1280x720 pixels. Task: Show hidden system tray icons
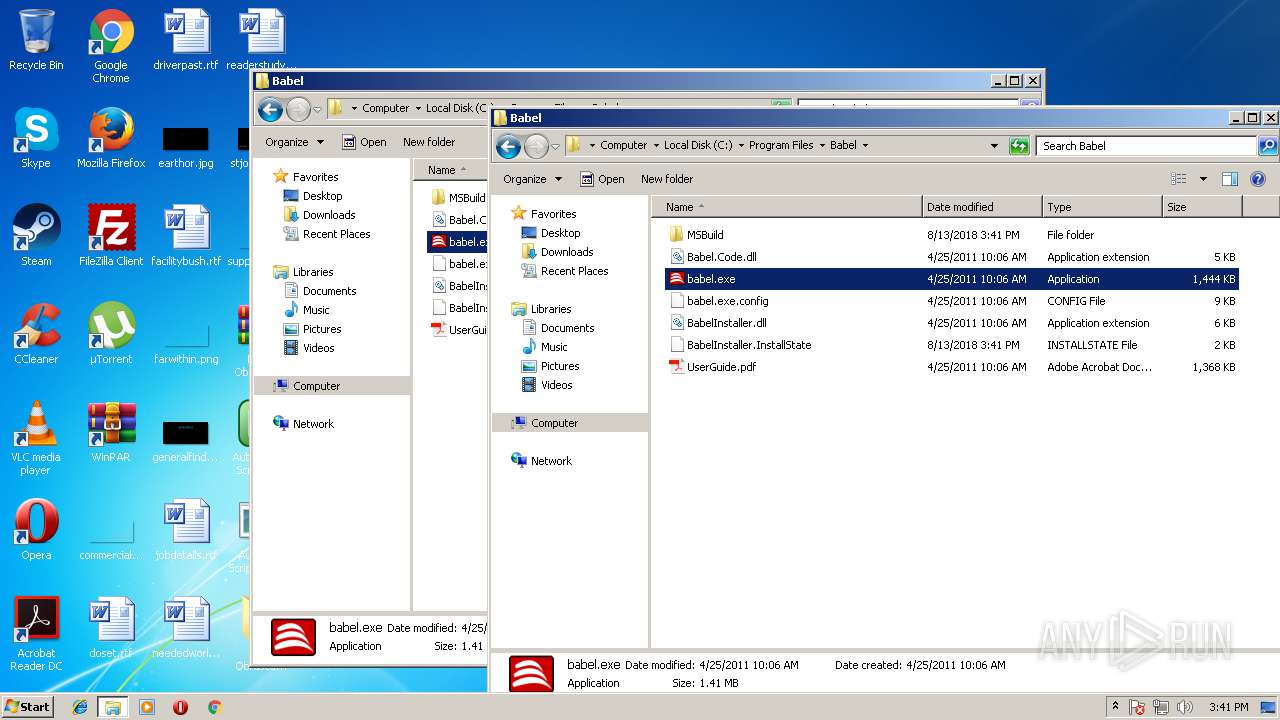tap(1116, 707)
